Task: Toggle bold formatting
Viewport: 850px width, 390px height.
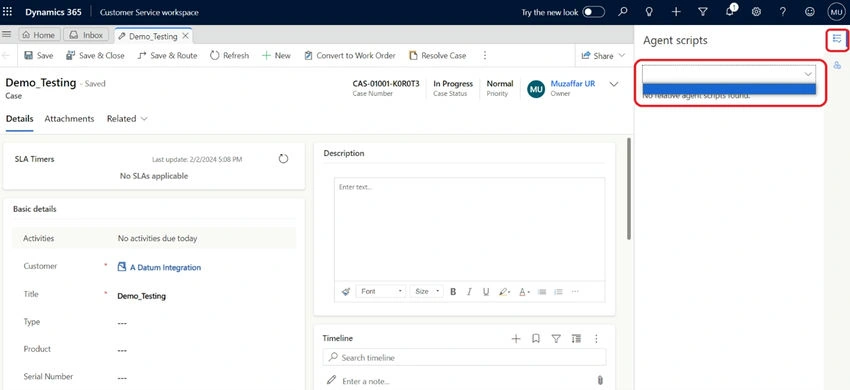Action: tap(453, 292)
